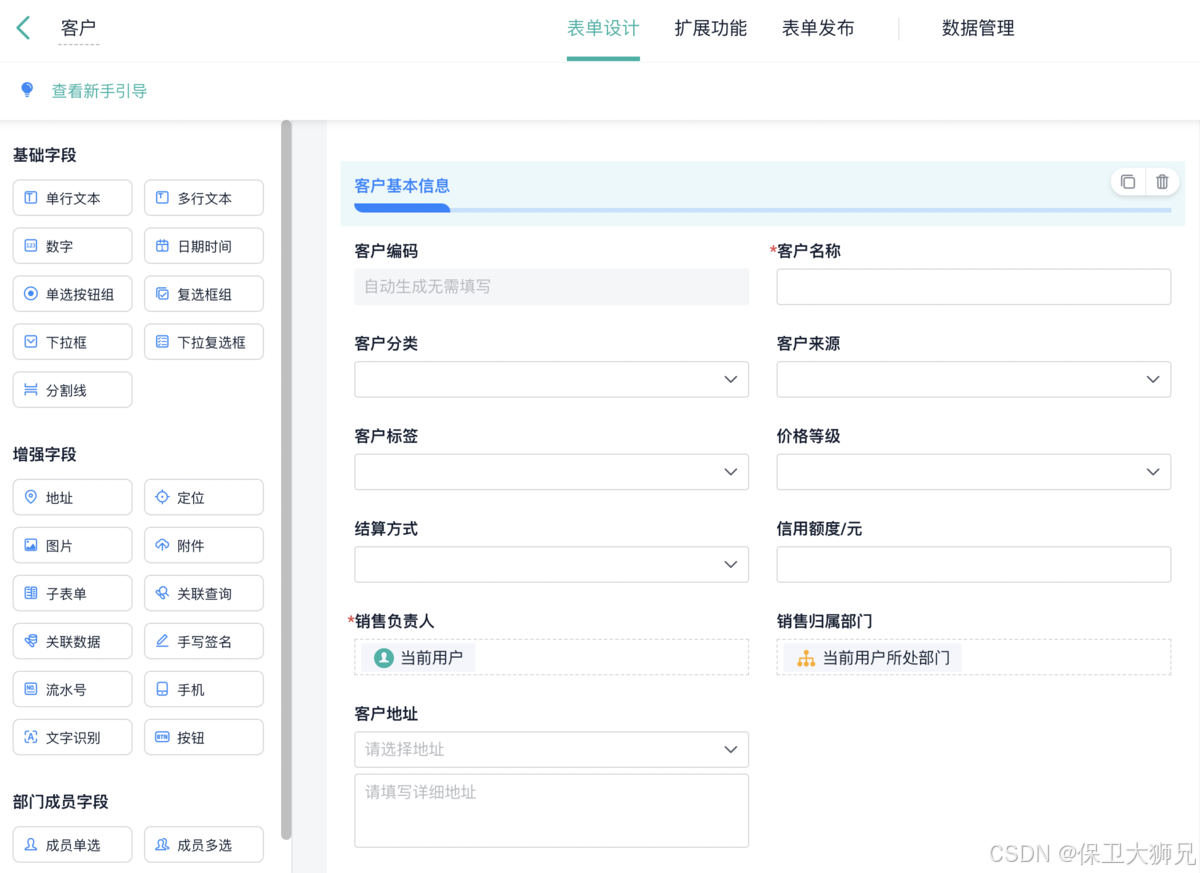Add the 手机 field
This screenshot has width=1200, height=873.
(x=204, y=689)
